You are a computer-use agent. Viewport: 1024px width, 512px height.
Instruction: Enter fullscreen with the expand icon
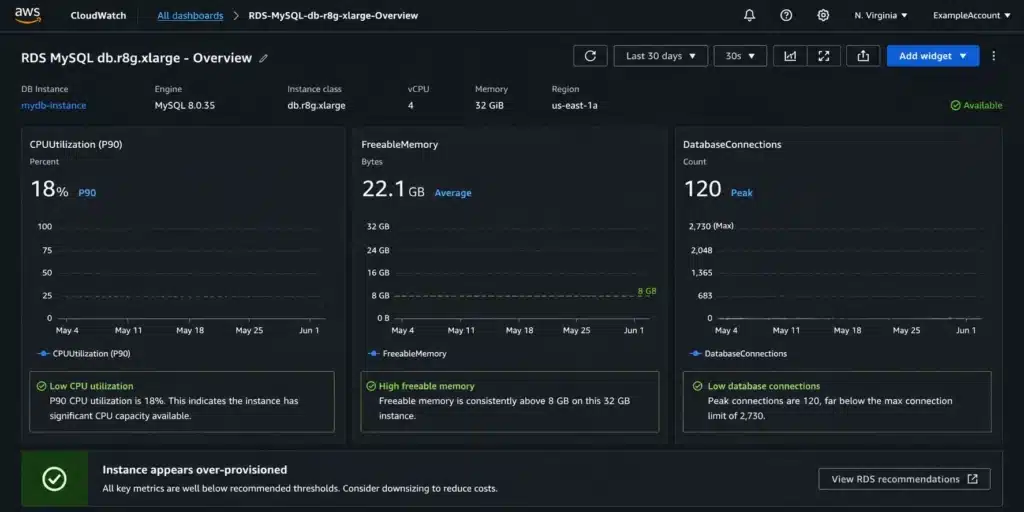[x=824, y=56]
